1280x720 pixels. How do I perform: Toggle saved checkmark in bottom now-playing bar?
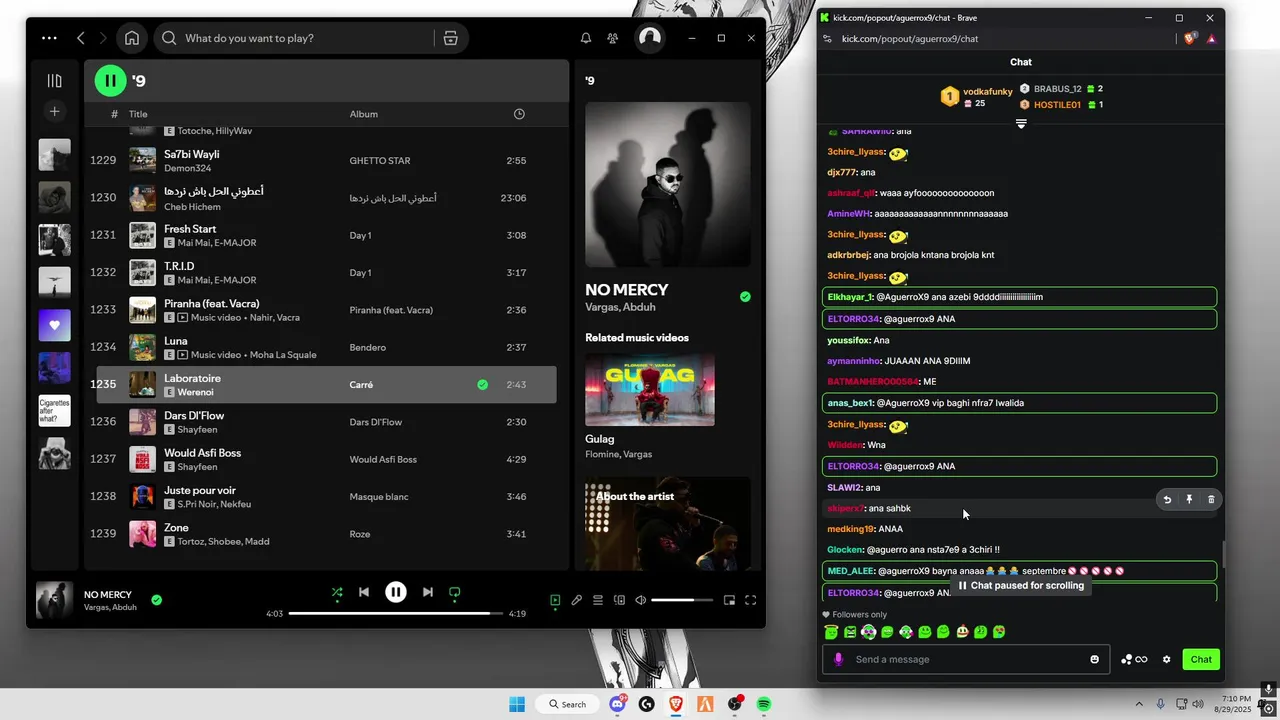tap(156, 600)
